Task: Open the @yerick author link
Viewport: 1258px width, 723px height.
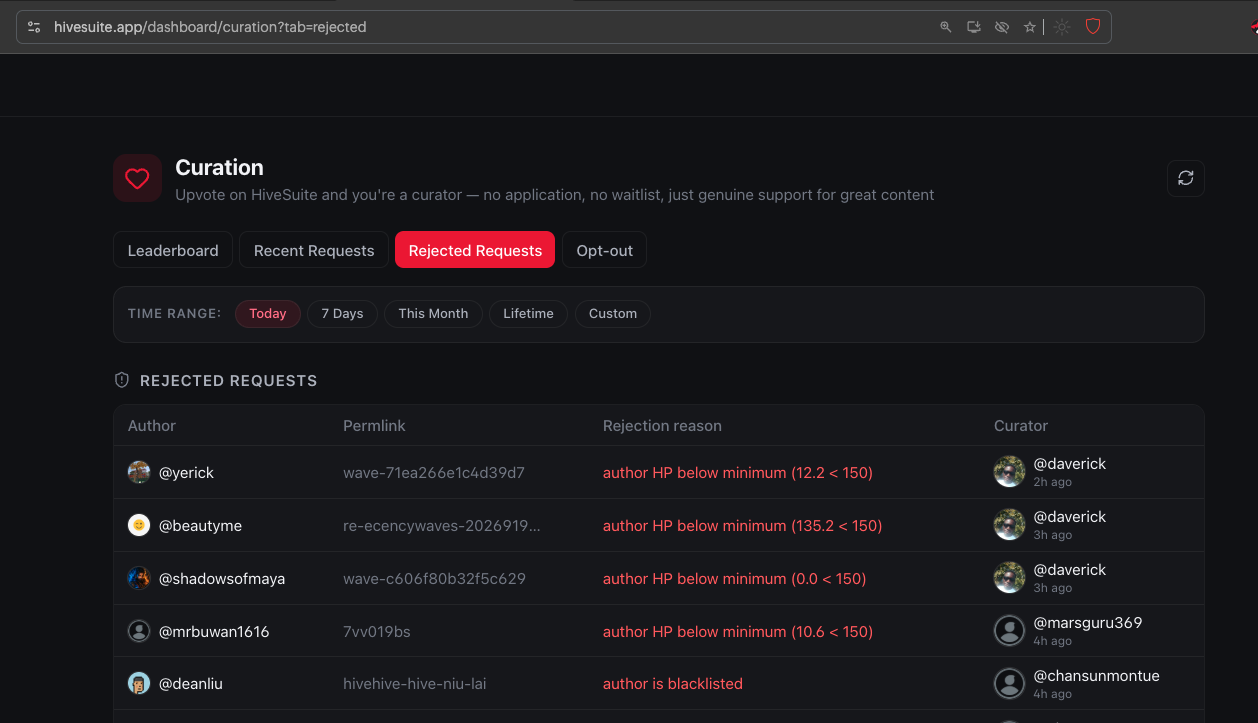Action: pyautogui.click(x=186, y=472)
